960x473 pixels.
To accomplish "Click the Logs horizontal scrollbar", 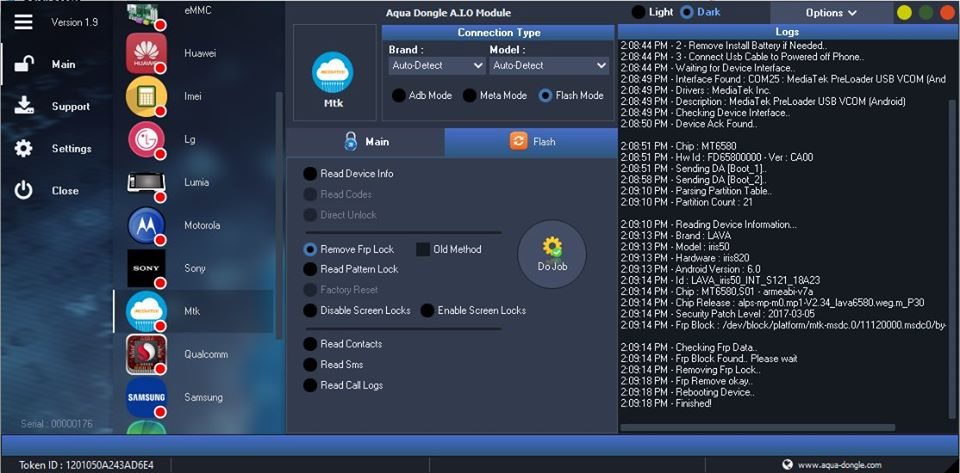I will [758, 428].
